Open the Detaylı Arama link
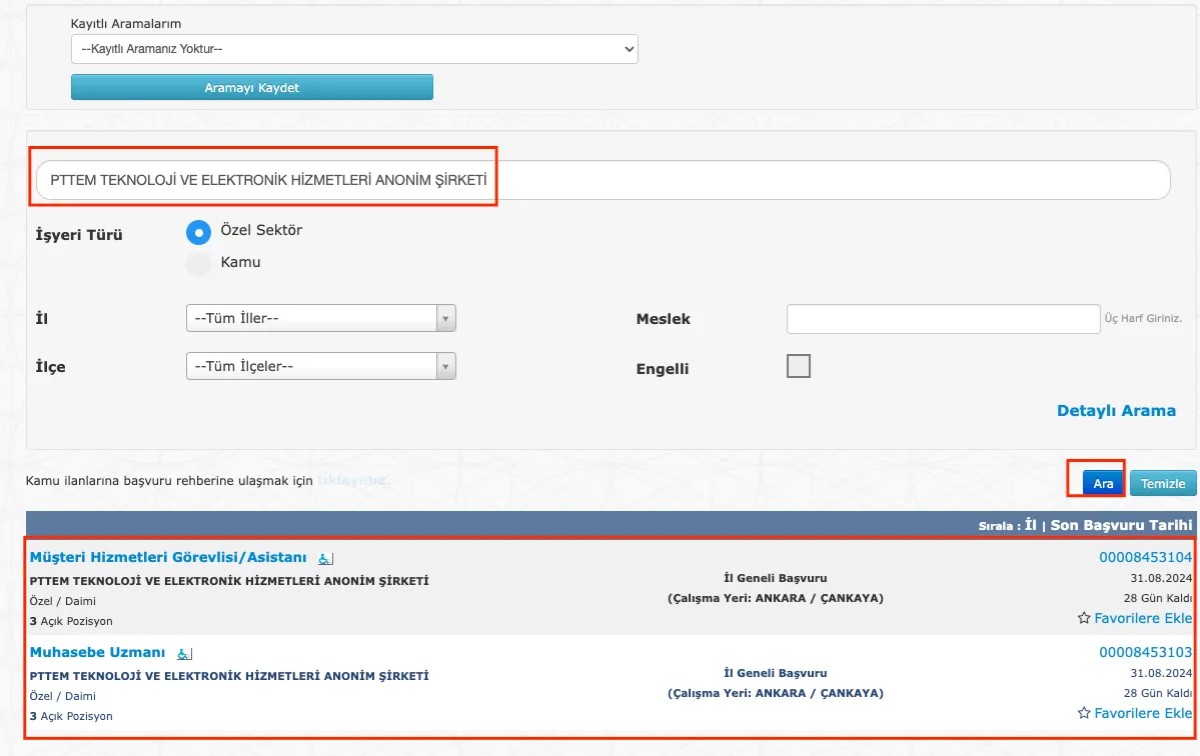The image size is (1200, 756). click(1116, 411)
